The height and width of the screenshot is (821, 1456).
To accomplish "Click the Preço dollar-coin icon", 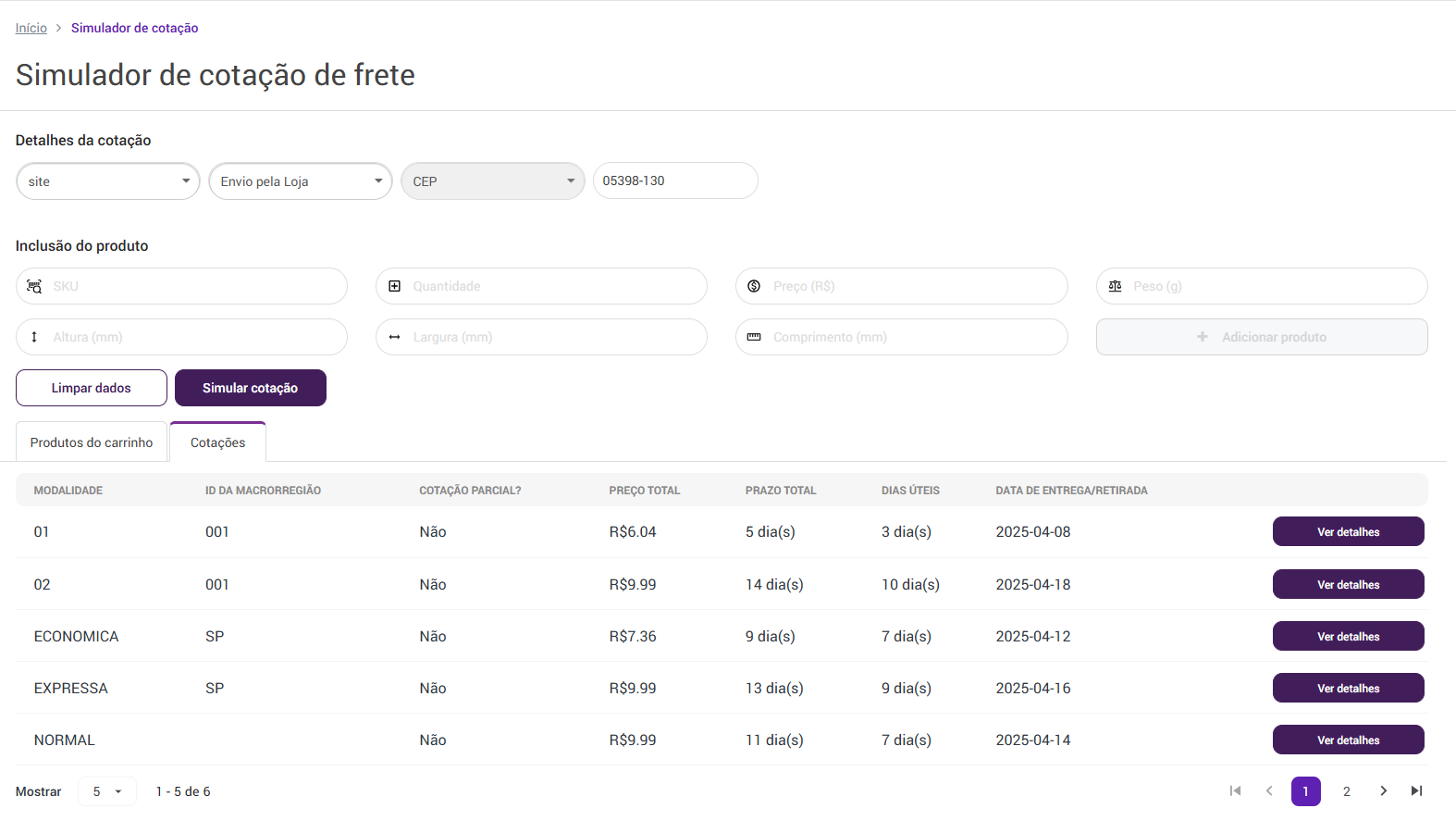I will coord(754,287).
